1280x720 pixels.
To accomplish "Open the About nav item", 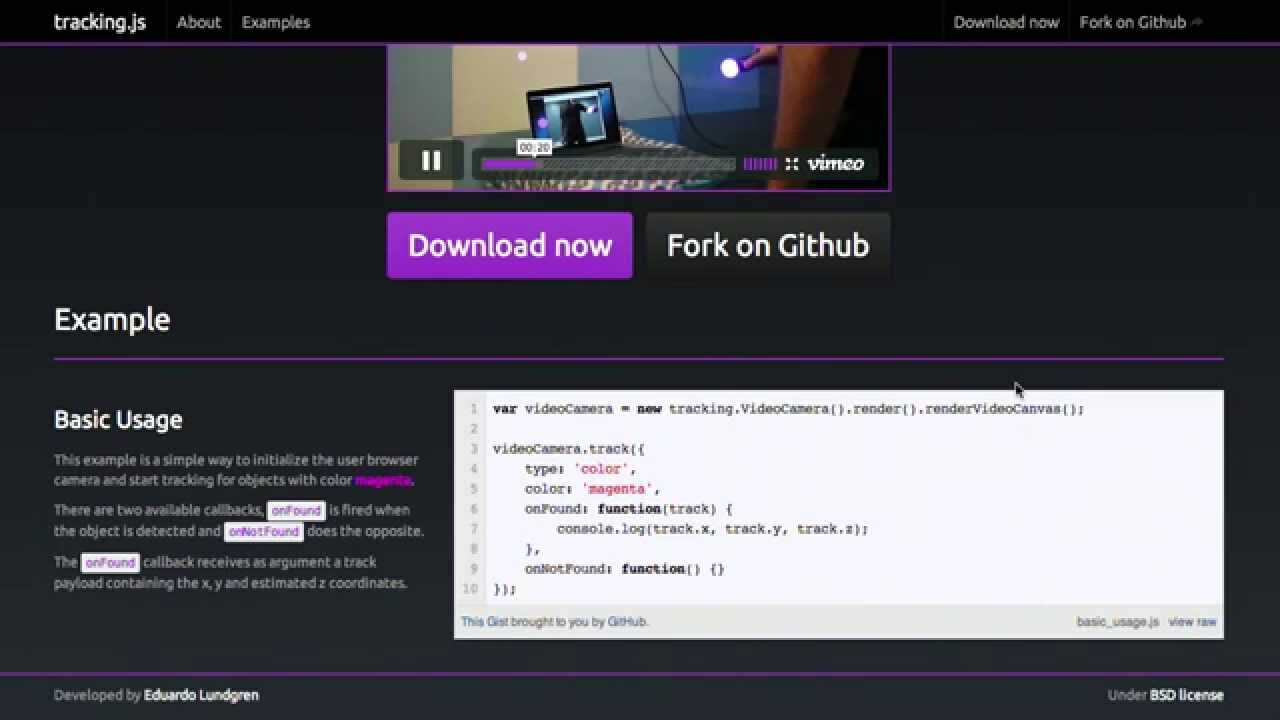I will click(x=199, y=22).
